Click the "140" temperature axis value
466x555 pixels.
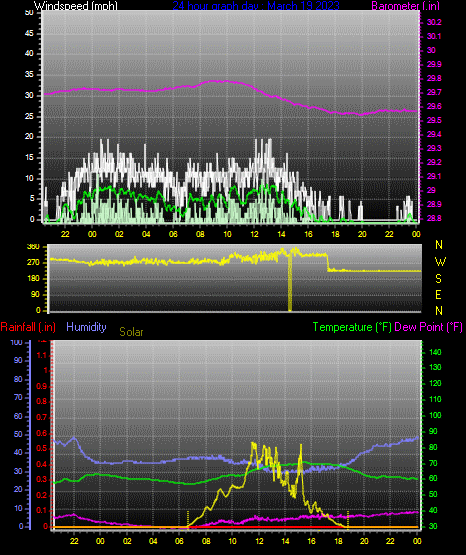pyautogui.click(x=435, y=352)
